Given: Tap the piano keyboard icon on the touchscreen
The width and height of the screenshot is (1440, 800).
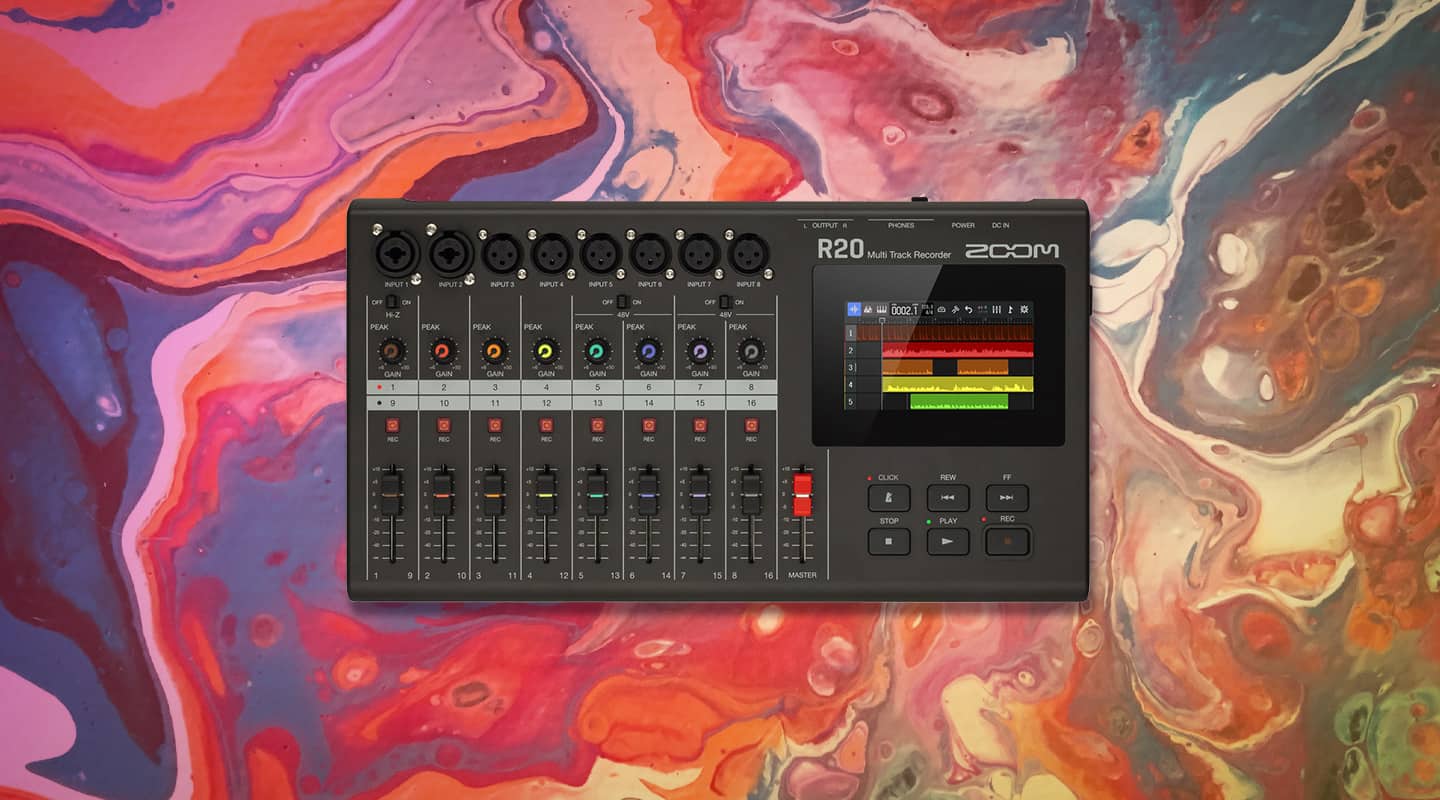Looking at the screenshot, I should pos(881,310).
